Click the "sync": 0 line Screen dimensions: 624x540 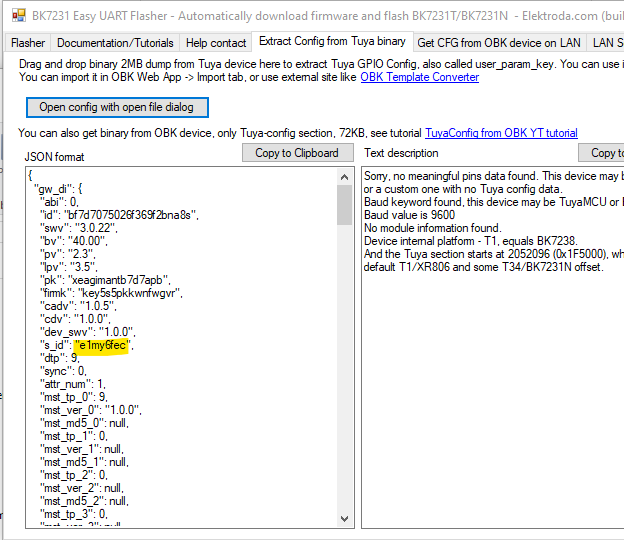coord(63,371)
